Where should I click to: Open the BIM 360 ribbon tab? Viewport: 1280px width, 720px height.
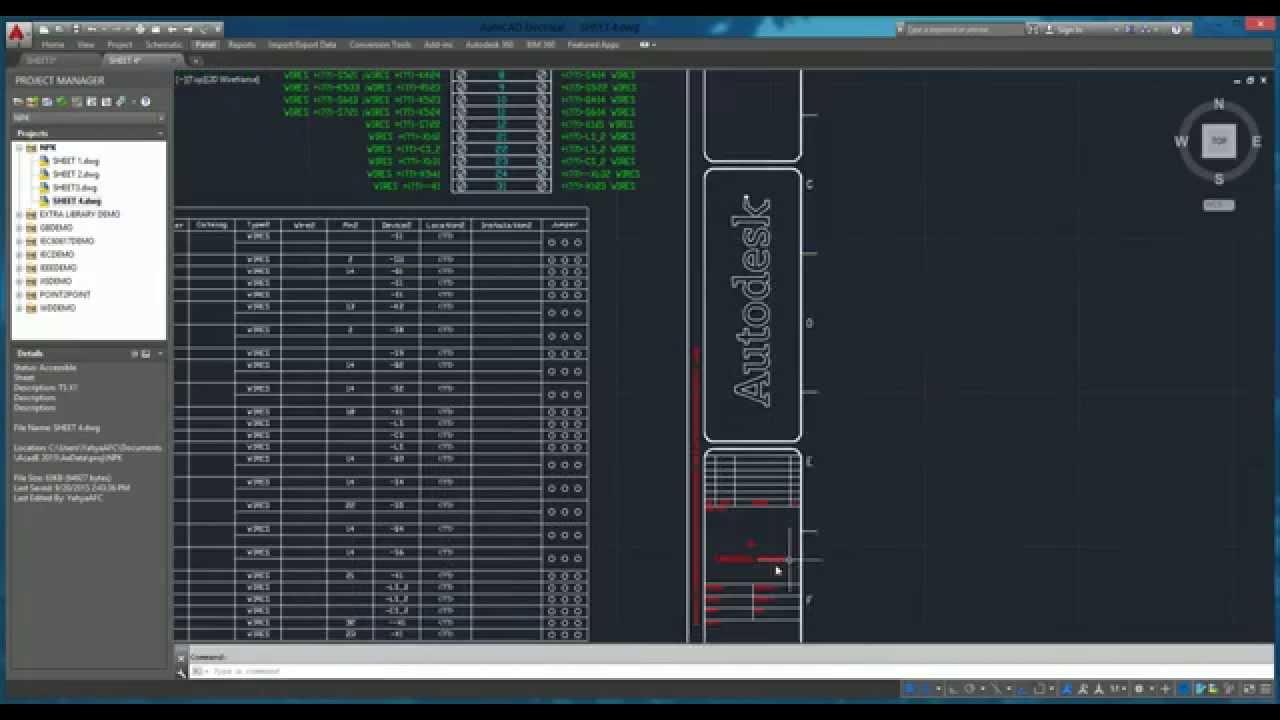coord(541,45)
